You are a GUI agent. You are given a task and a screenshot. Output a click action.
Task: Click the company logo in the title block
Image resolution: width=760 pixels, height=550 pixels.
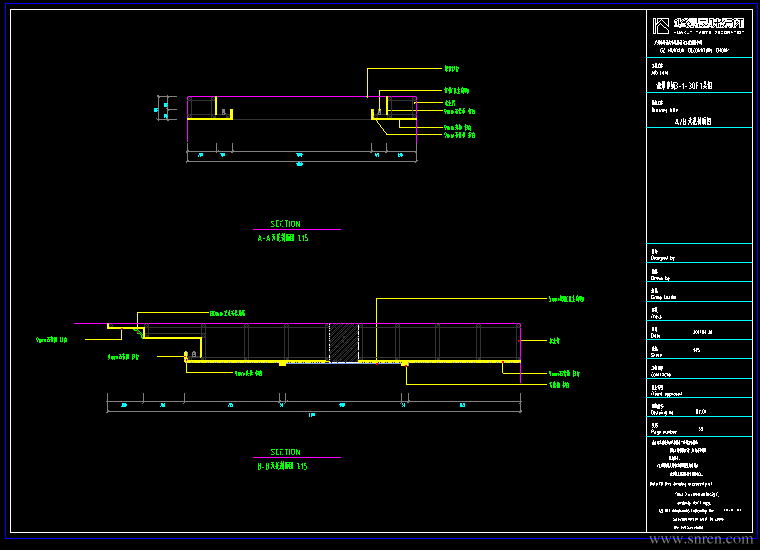(x=661, y=26)
